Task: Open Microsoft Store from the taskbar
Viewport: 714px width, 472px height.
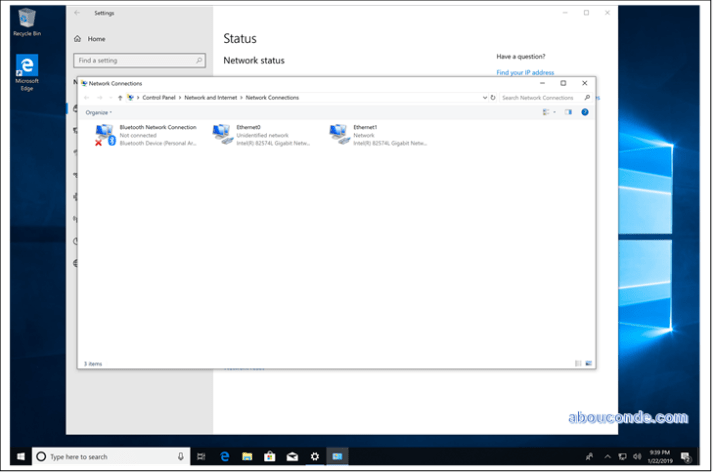Action: [269, 456]
